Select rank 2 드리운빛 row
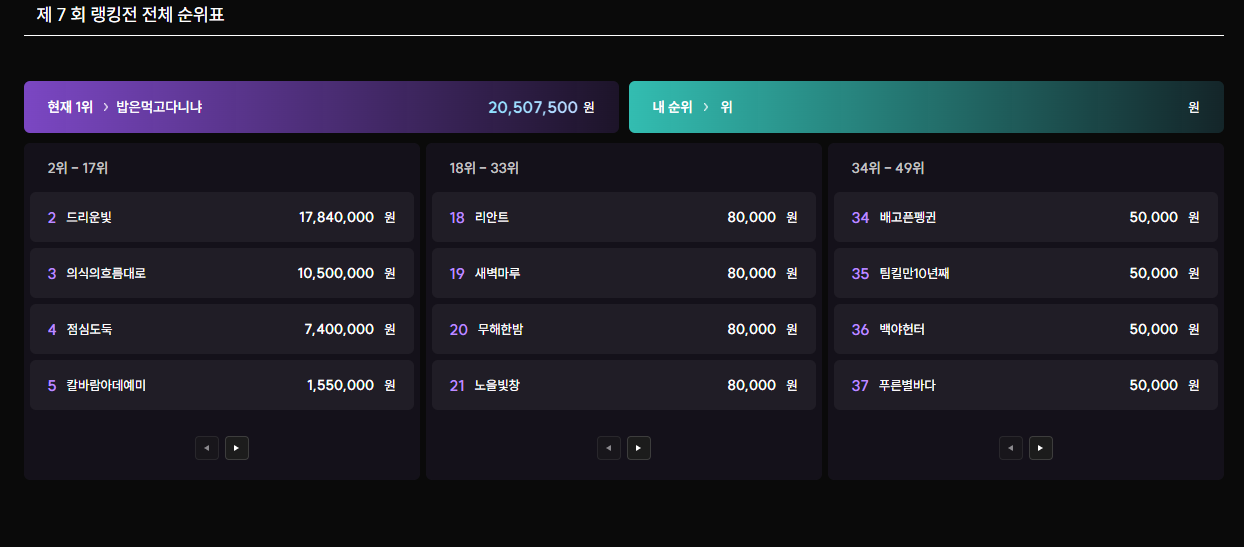 [222, 217]
